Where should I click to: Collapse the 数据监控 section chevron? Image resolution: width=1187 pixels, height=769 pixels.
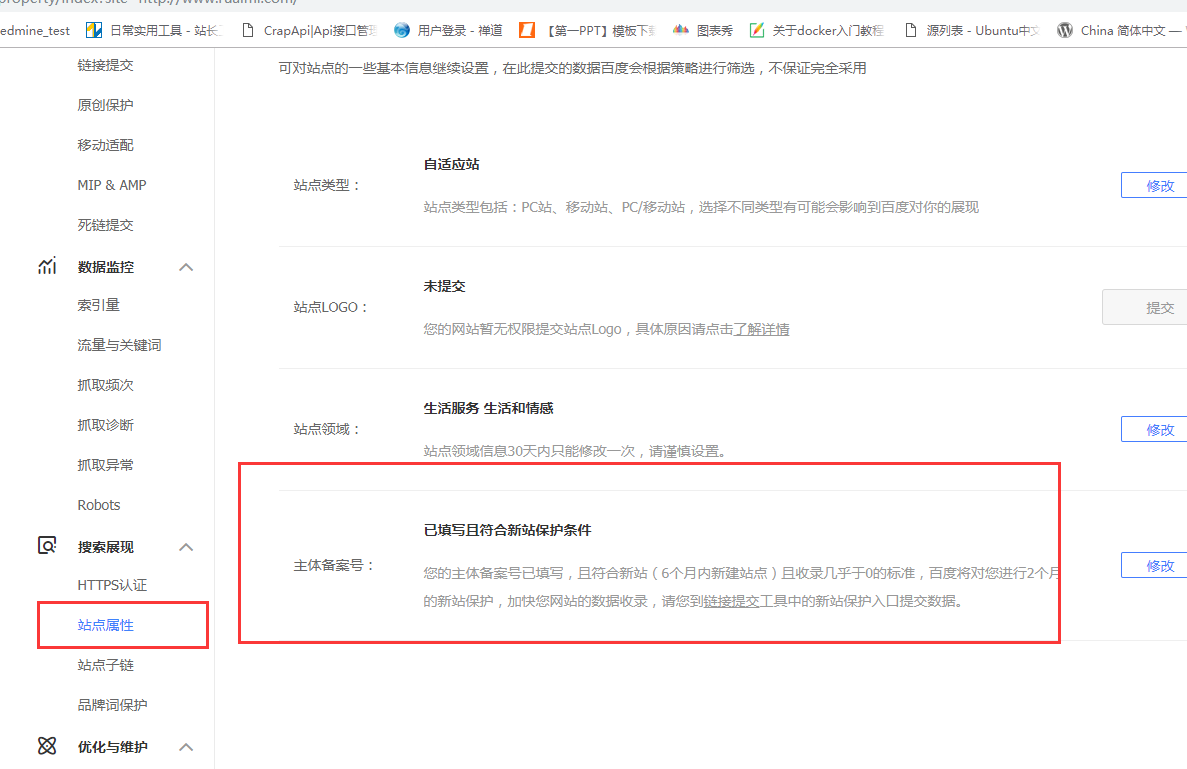pos(186,266)
